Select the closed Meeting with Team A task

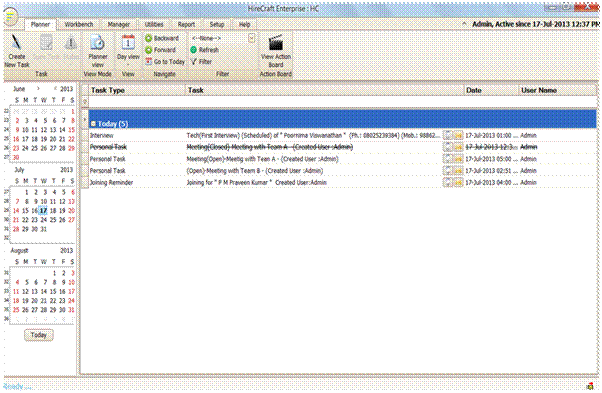pos(270,147)
